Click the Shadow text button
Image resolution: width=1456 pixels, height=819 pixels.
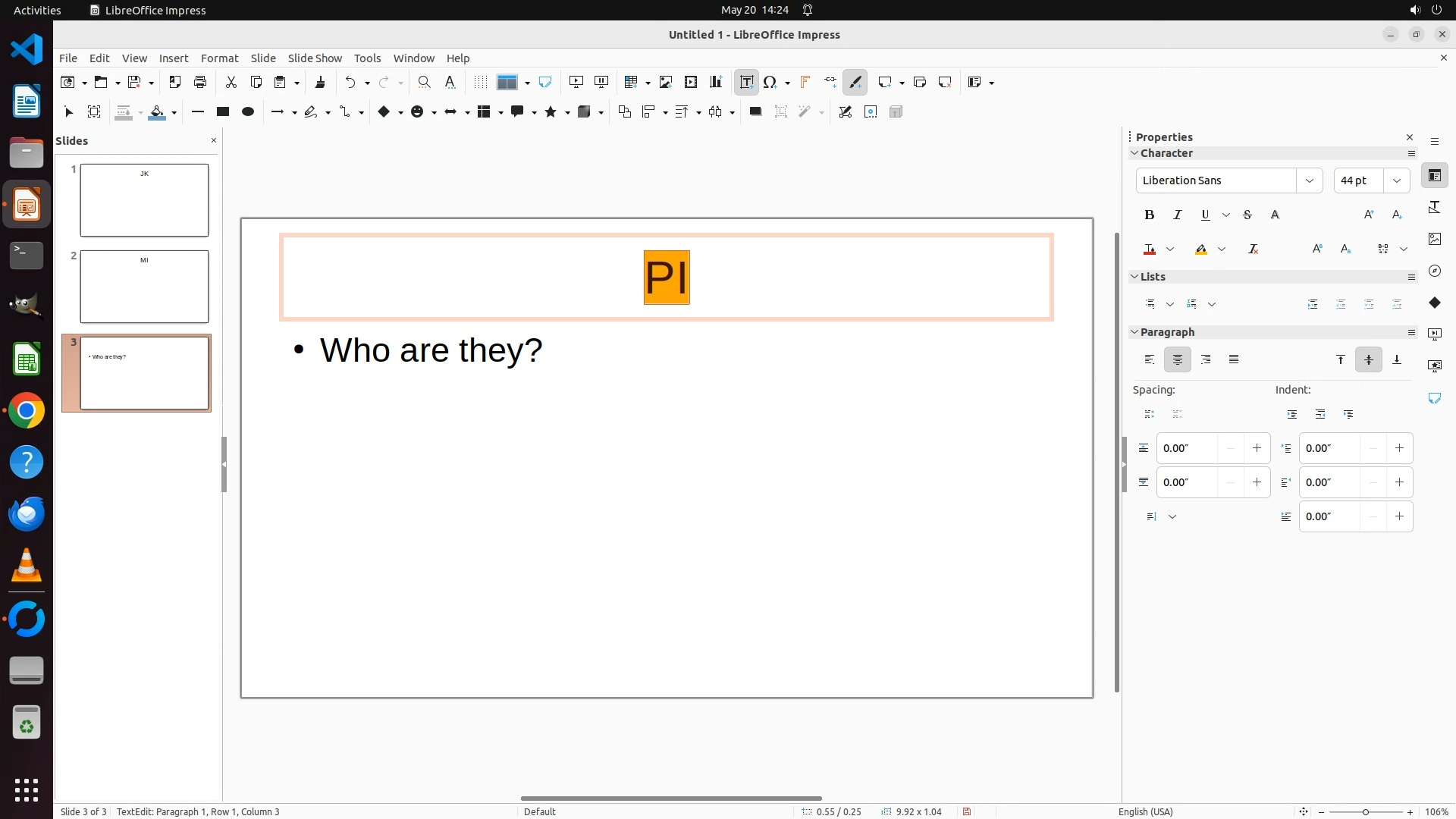1276,215
